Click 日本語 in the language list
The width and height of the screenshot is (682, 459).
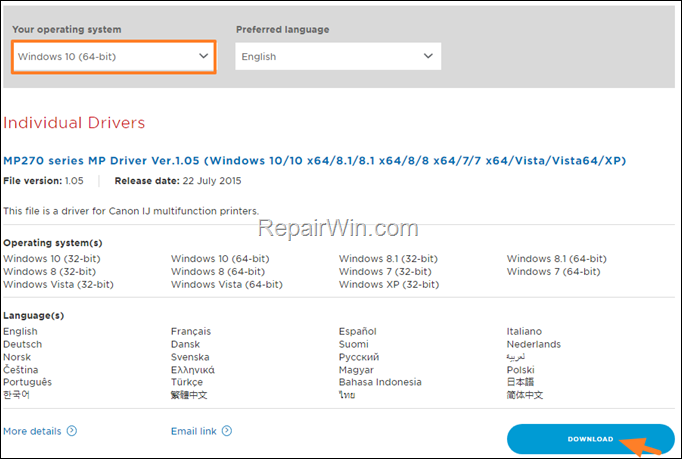(520, 382)
